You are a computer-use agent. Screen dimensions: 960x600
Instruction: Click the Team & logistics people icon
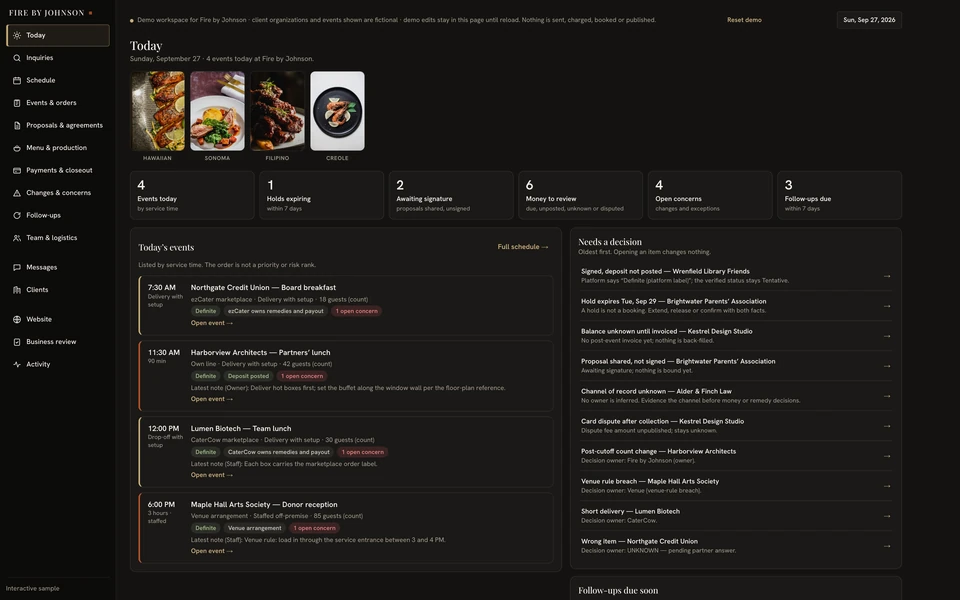[x=17, y=238]
